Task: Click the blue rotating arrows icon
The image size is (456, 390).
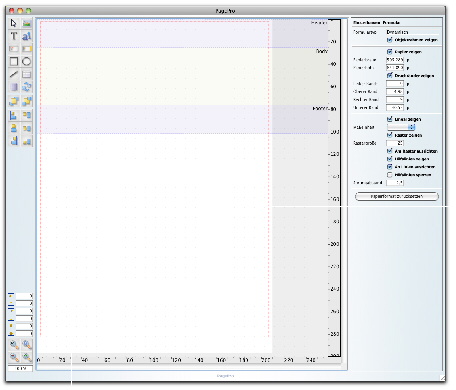Action: click(x=27, y=87)
